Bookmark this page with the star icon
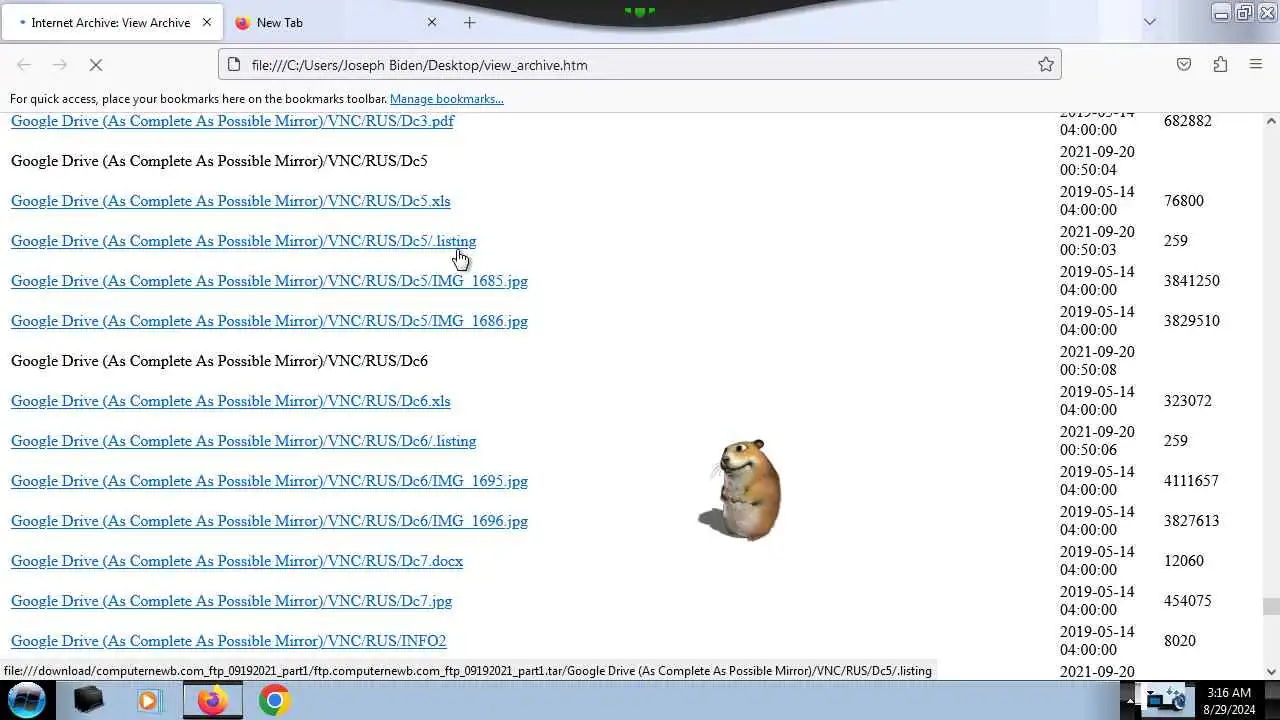The image size is (1280, 720). [1046, 65]
